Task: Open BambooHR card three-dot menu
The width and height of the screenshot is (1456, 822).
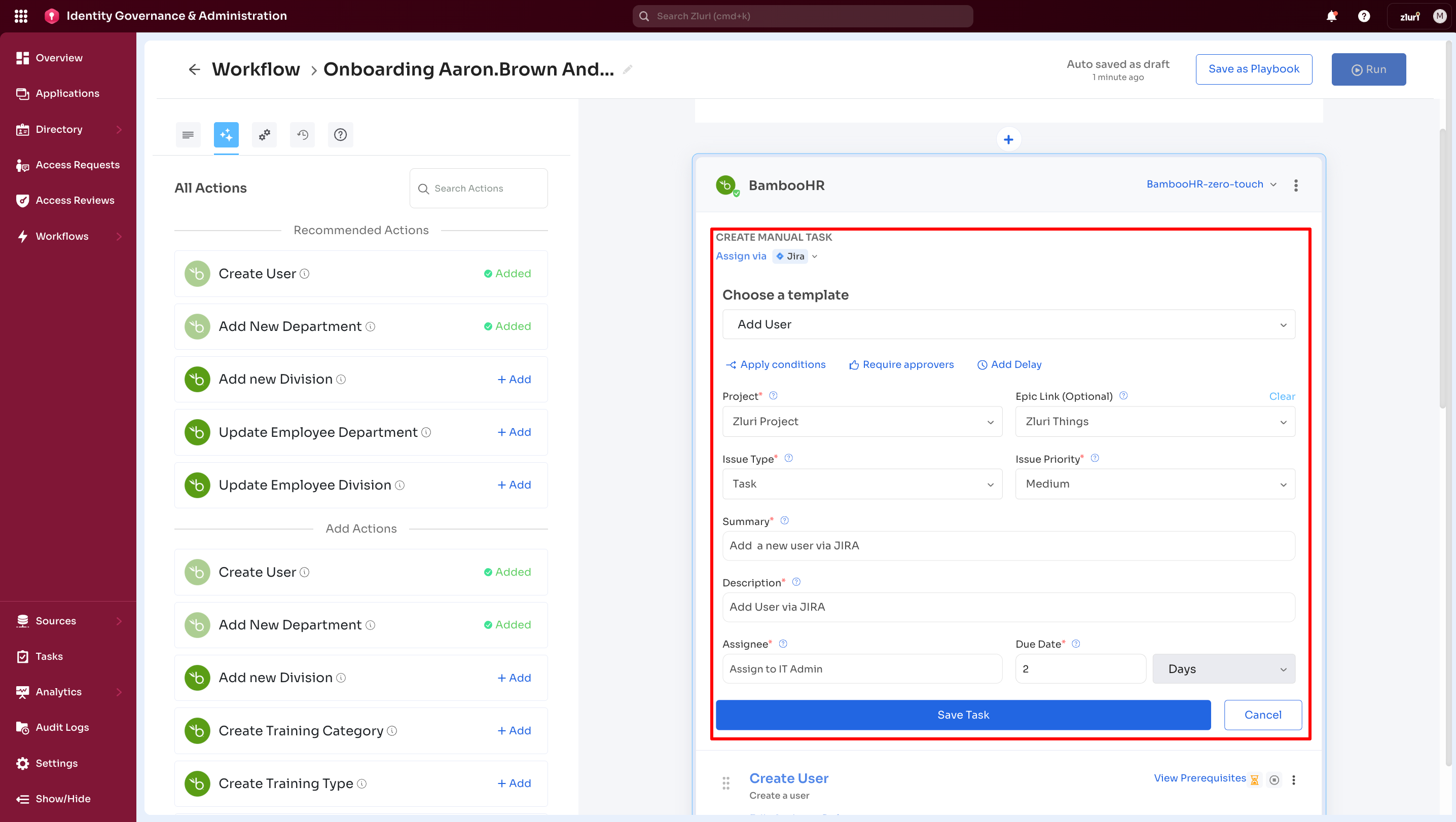Action: (1295, 185)
